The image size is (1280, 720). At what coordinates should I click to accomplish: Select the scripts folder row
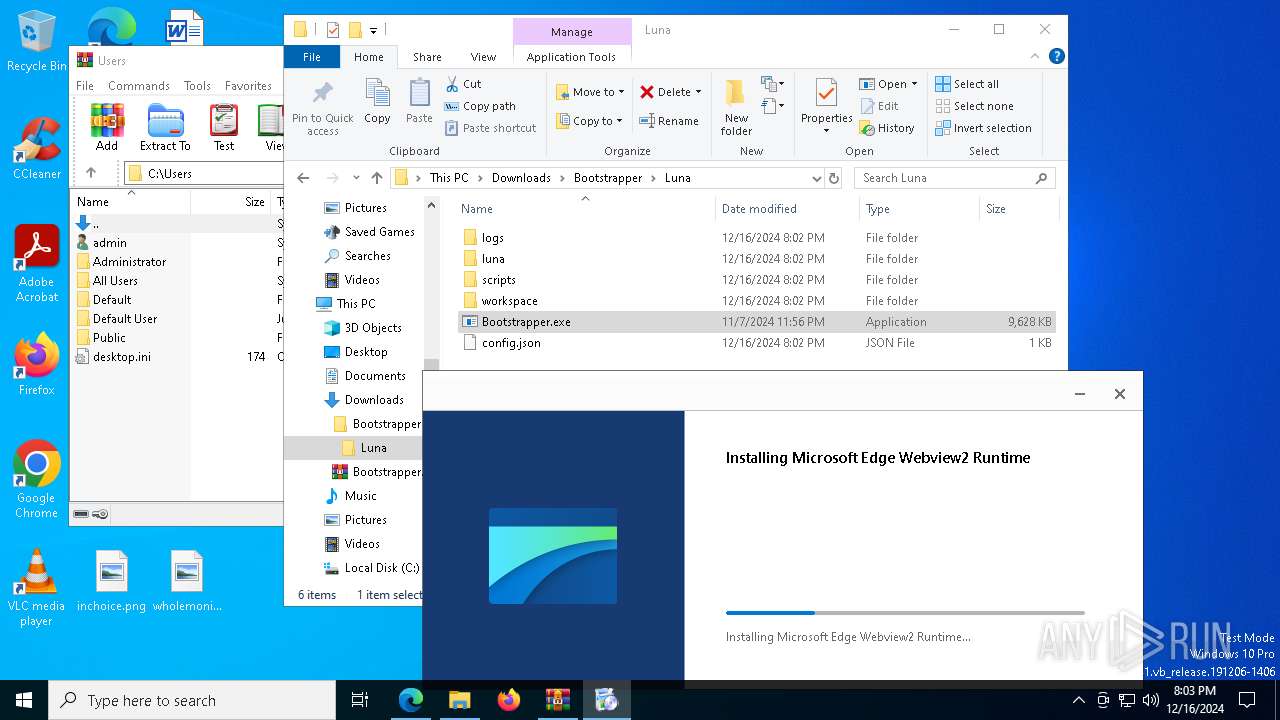pos(757,280)
